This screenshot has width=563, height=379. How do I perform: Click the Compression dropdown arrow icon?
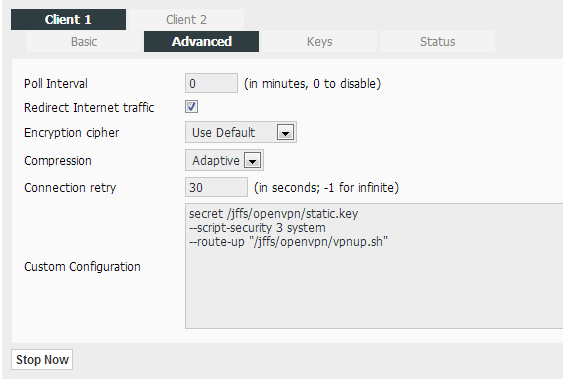pyautogui.click(x=252, y=160)
